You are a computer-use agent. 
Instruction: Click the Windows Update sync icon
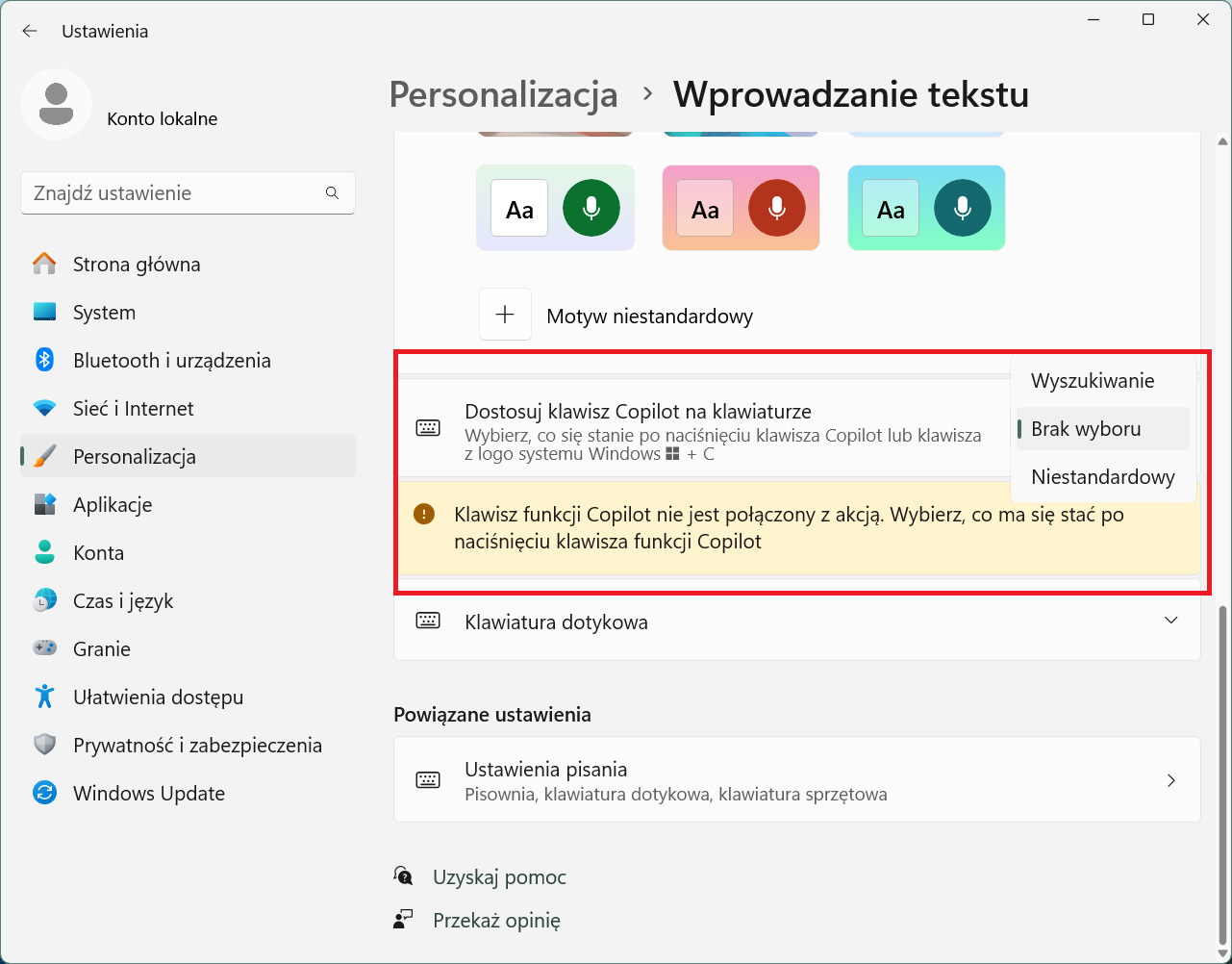[x=44, y=793]
